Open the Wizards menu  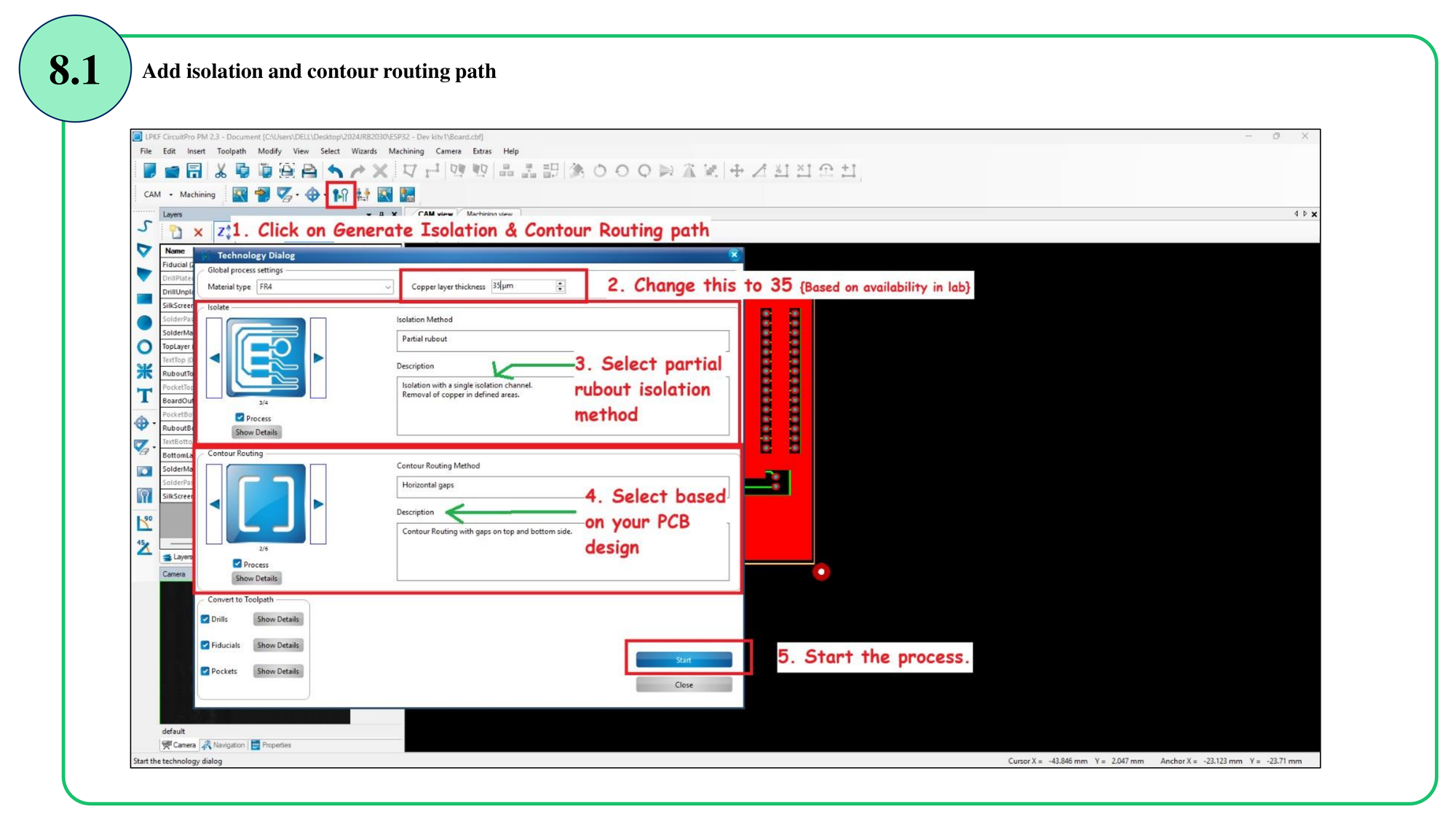click(x=364, y=151)
